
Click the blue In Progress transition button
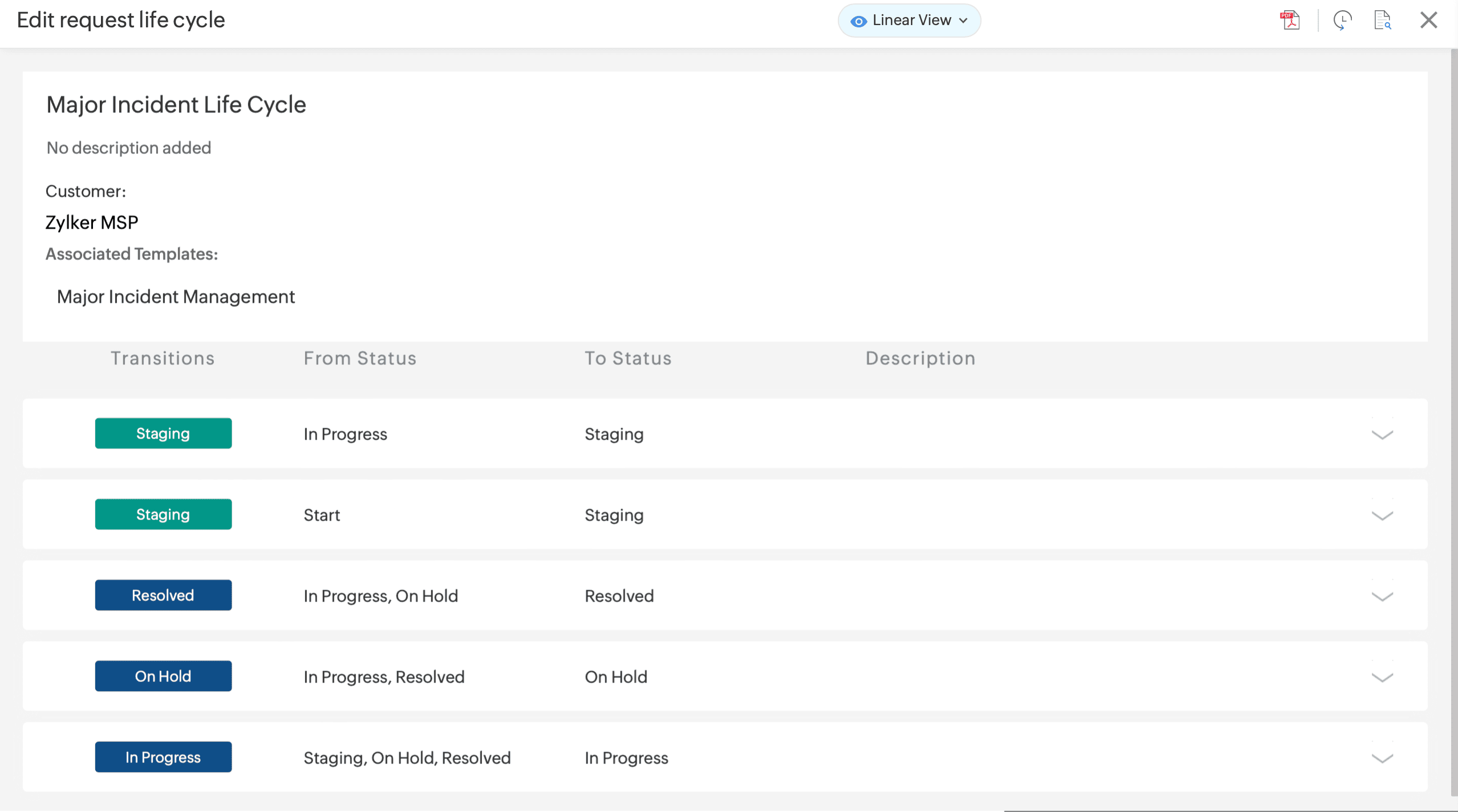[163, 757]
